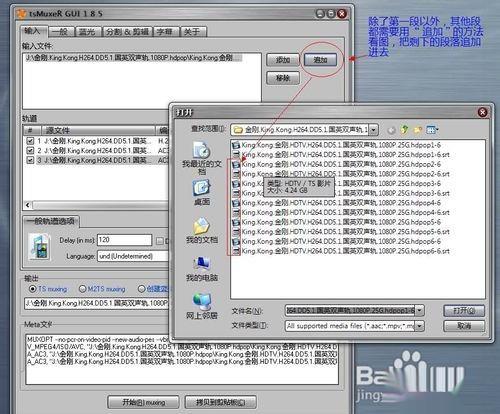Image resolution: width=500 pixels, height=414 pixels.
Task: Click the 拷贝到剪贴板 button
Action: 221,402
